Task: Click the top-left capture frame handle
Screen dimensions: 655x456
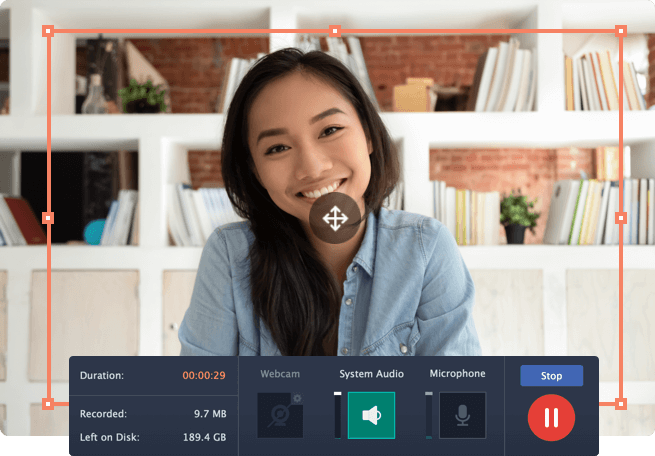Action: pos(48,31)
